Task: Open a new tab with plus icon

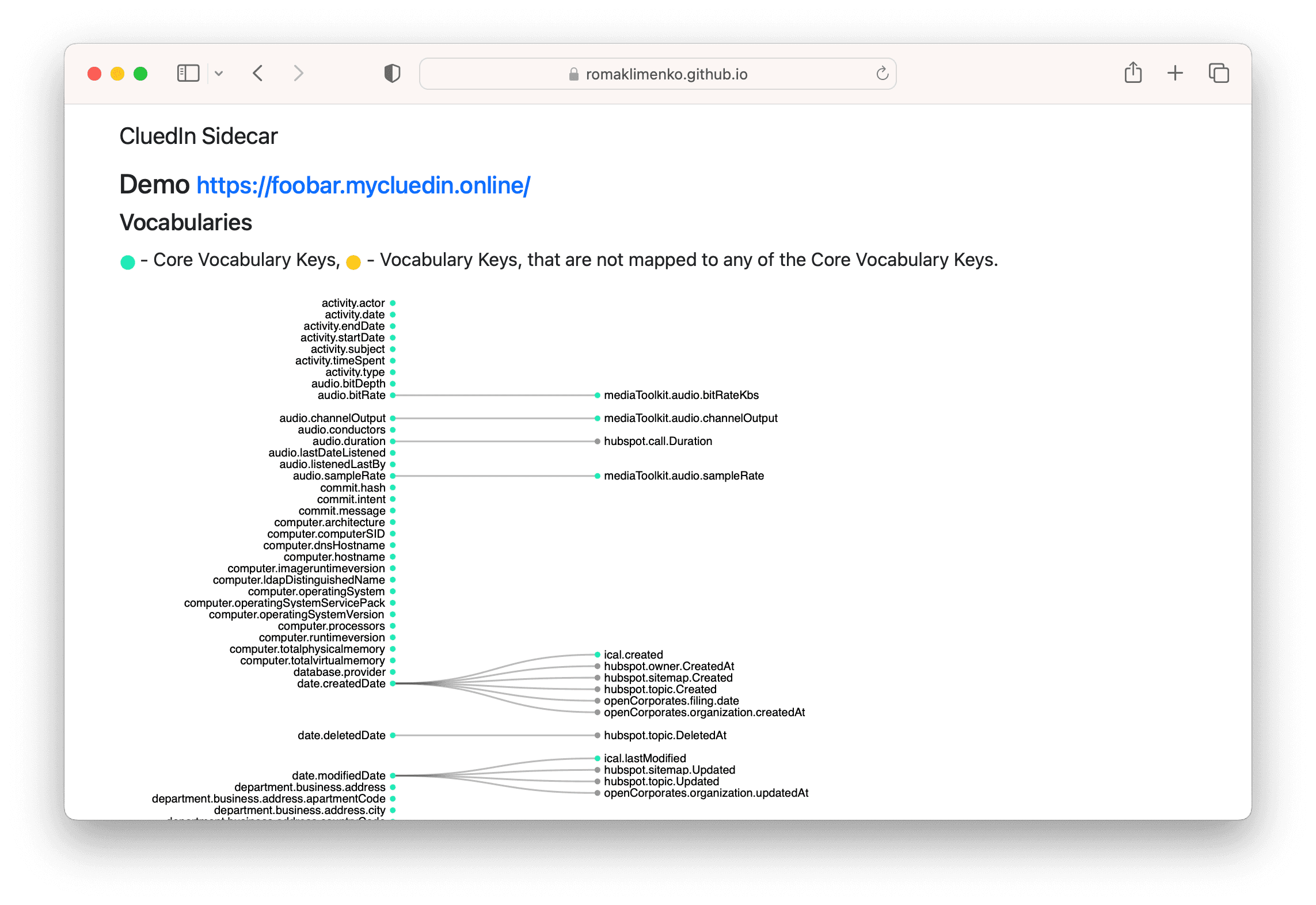Action: pos(1175,73)
